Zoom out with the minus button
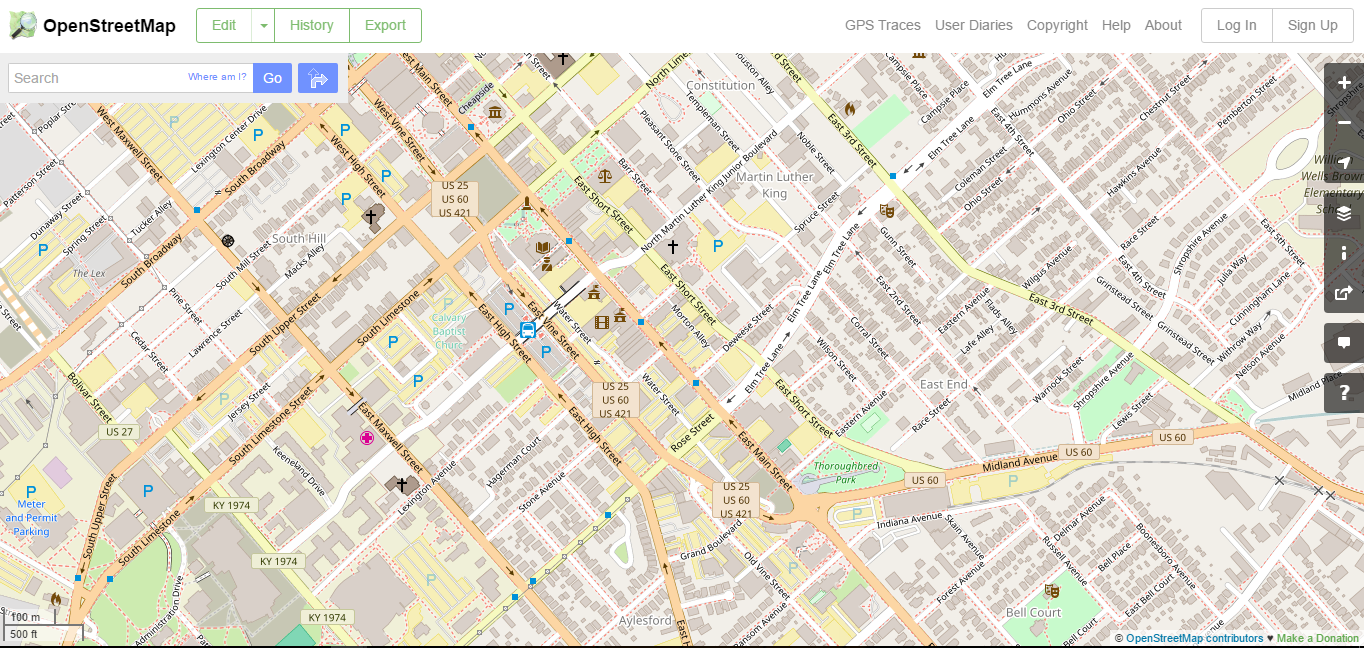The height and width of the screenshot is (648, 1364). (1344, 123)
